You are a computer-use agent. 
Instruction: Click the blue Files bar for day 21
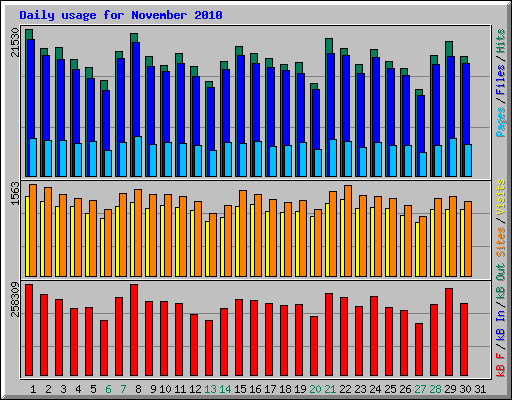(331, 96)
